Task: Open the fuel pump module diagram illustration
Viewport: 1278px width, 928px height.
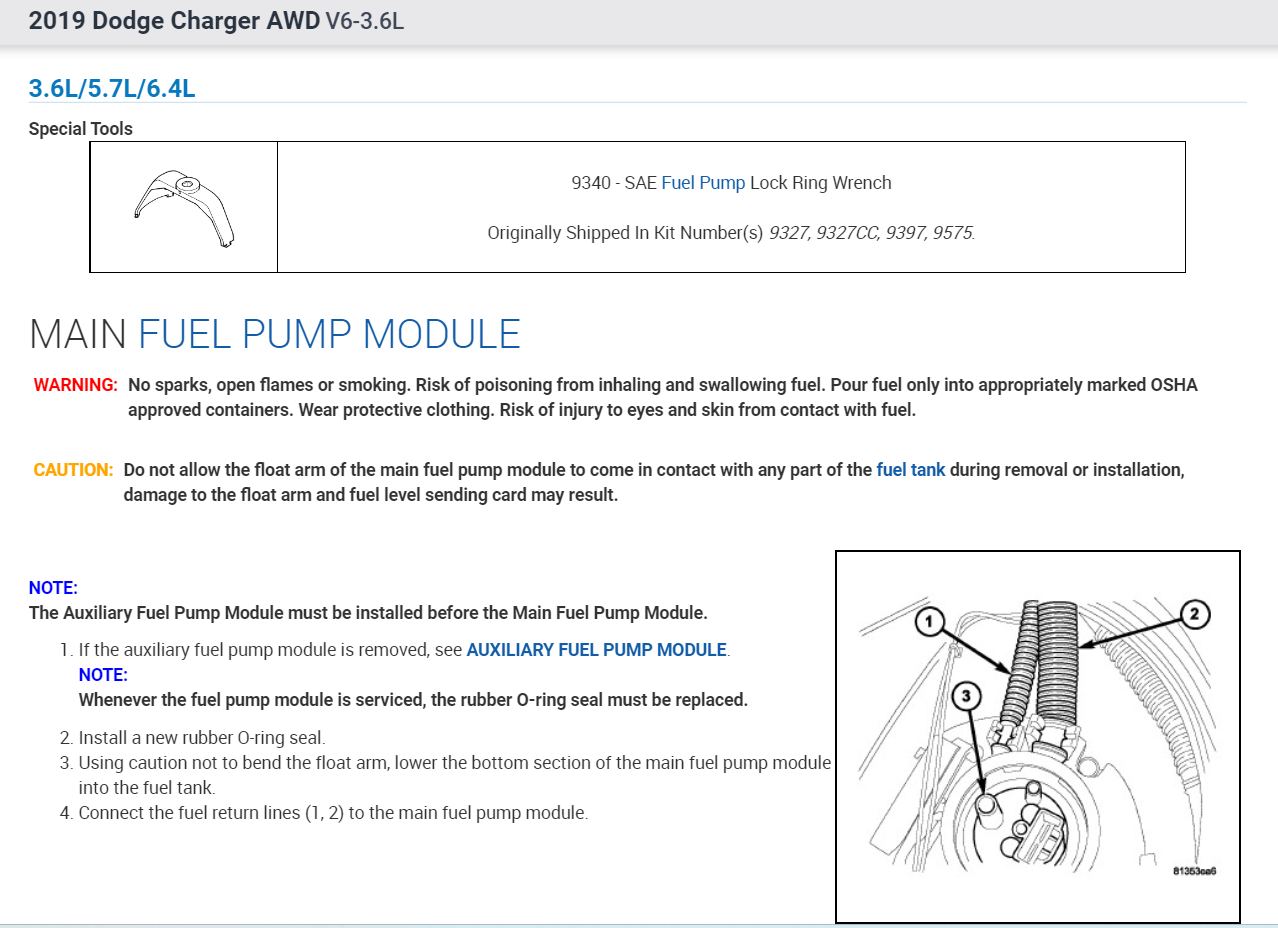Action: 1038,736
